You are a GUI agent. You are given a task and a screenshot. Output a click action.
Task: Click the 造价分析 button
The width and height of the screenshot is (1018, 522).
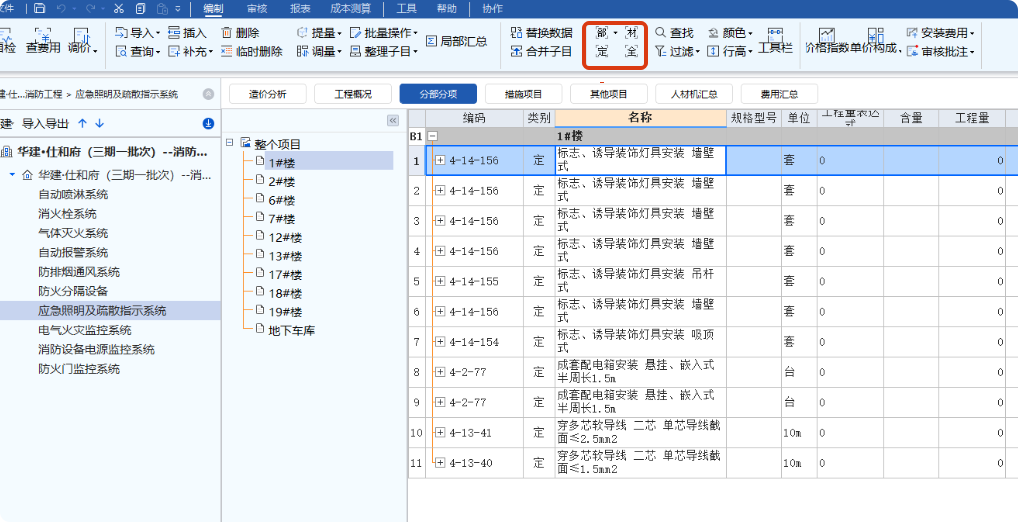[267, 94]
